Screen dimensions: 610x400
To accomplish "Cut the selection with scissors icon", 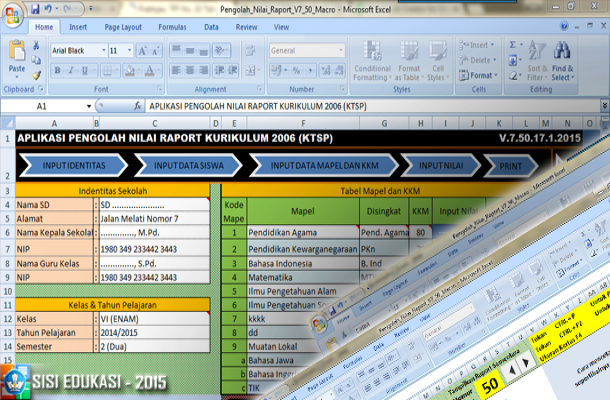I will [36, 46].
